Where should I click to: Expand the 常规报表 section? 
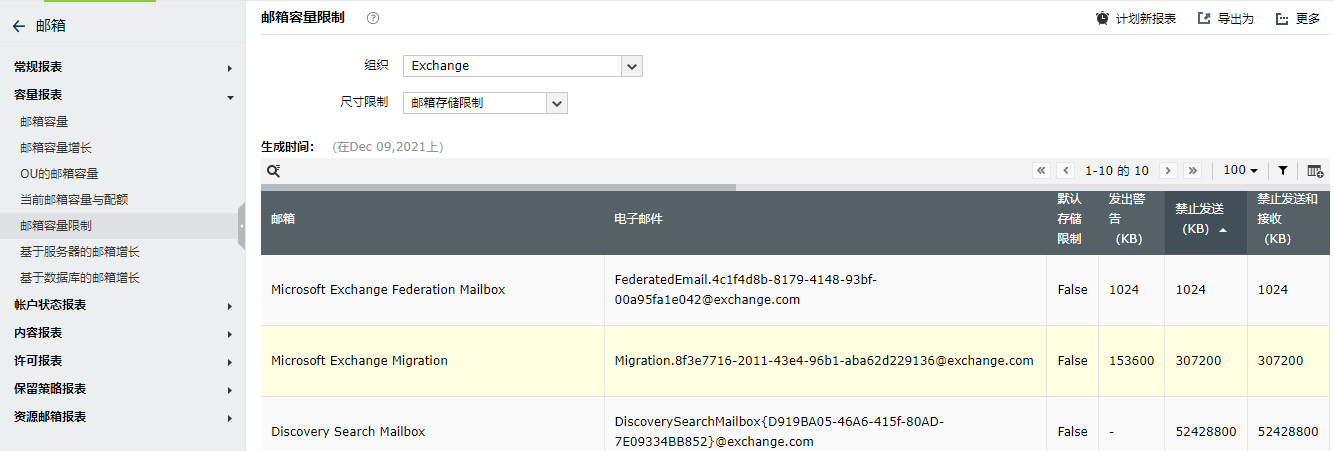(120, 67)
